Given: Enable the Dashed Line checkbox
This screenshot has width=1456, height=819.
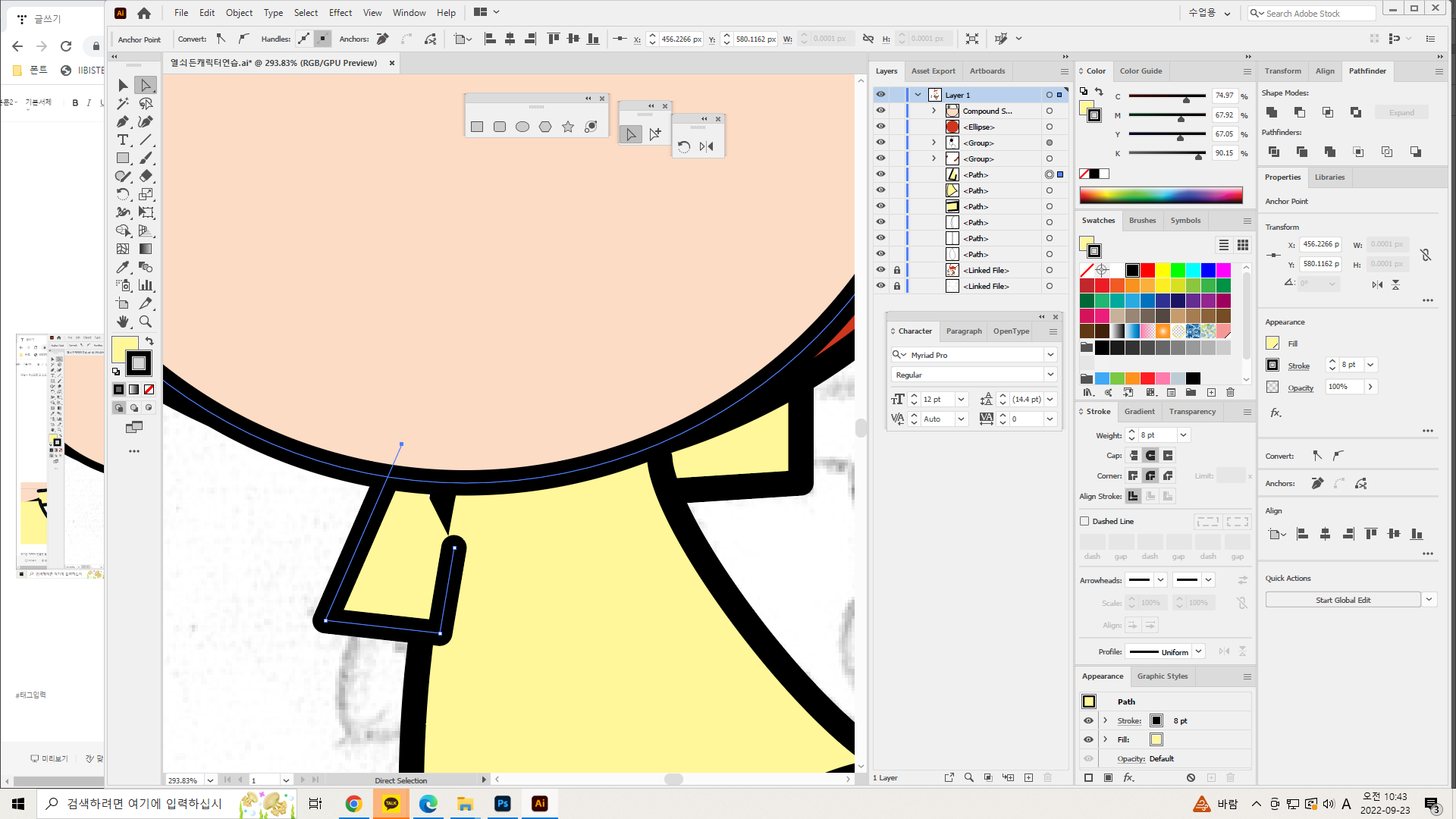Looking at the screenshot, I should (x=1084, y=521).
